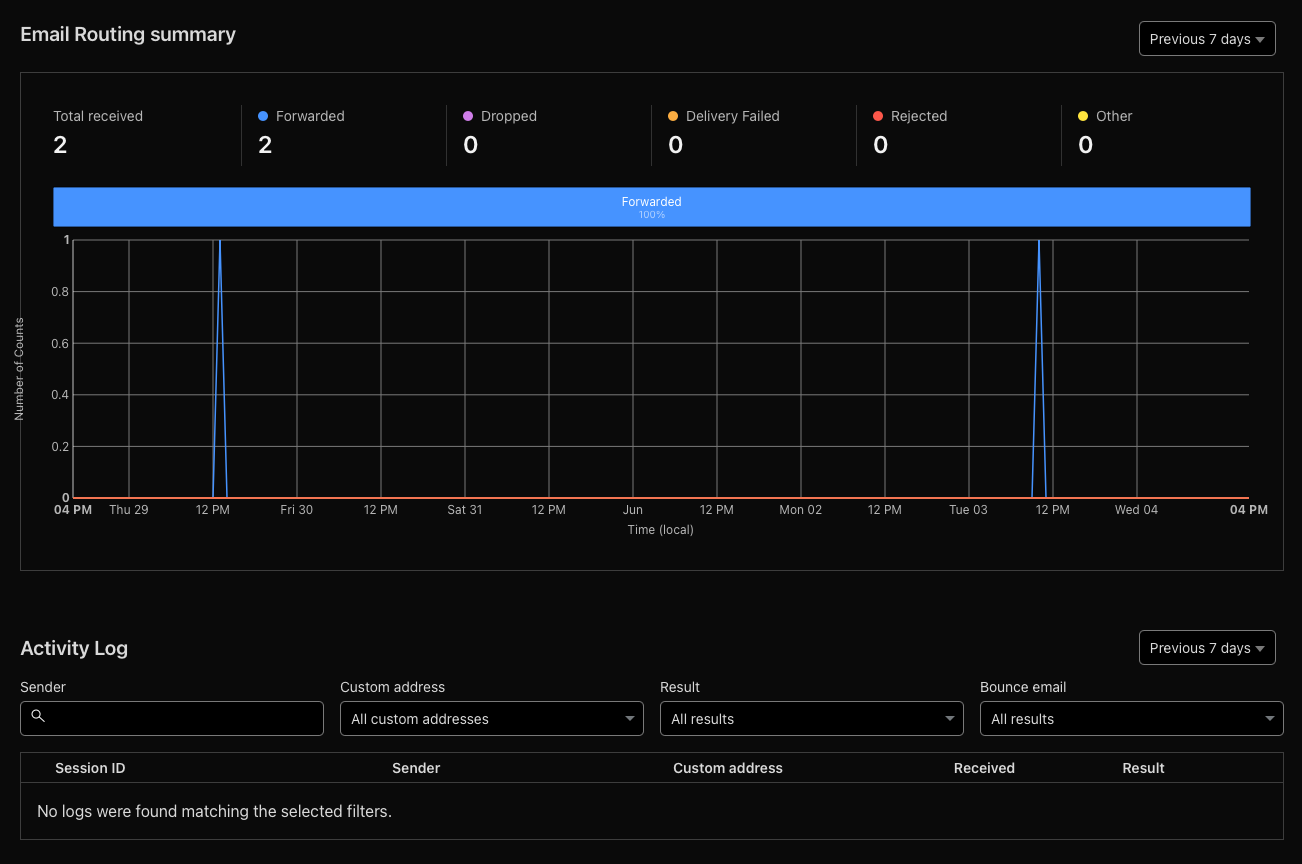
Task: Click the red Rejected legend dot
Action: 876,115
